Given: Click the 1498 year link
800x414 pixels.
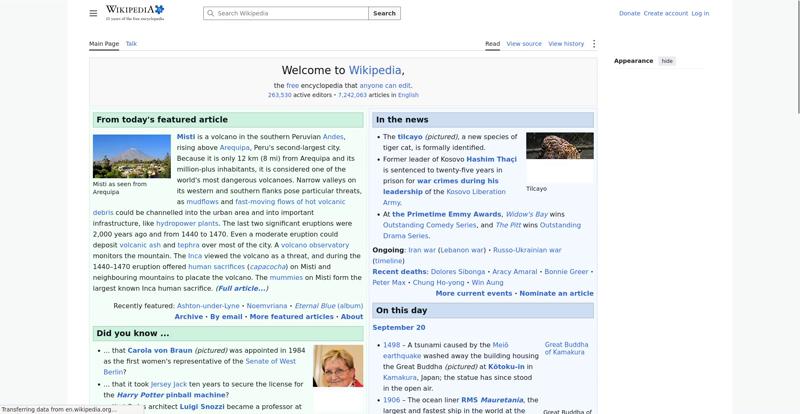Looking at the screenshot, I should click(392, 345).
